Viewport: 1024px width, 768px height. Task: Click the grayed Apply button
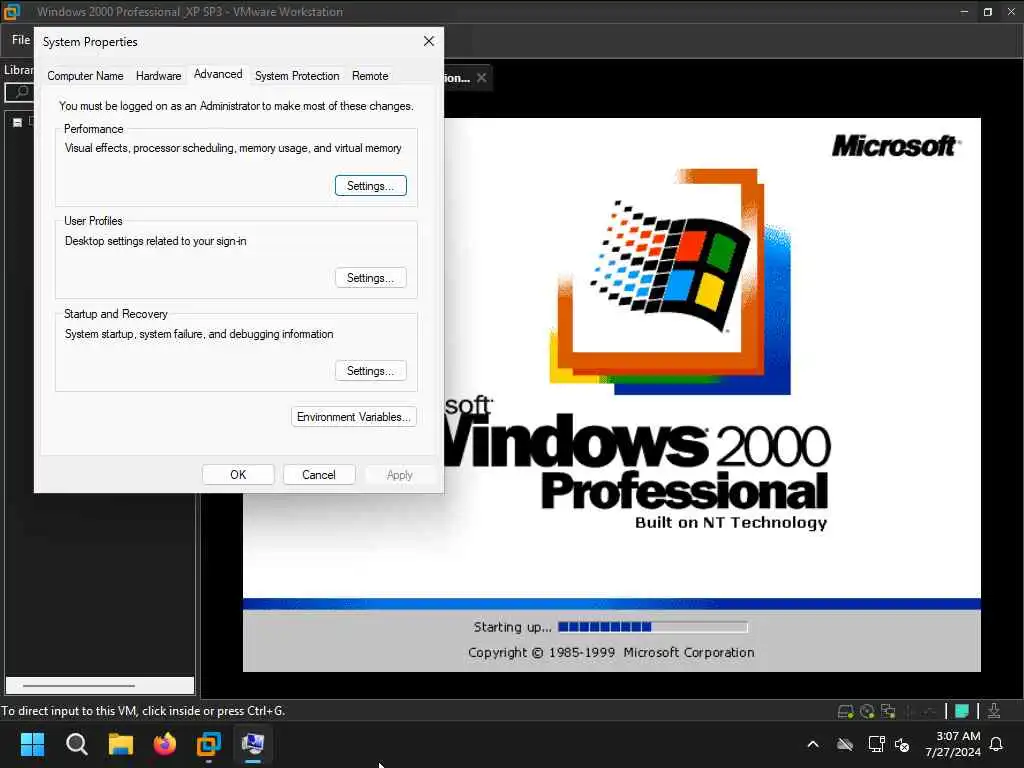(x=400, y=475)
